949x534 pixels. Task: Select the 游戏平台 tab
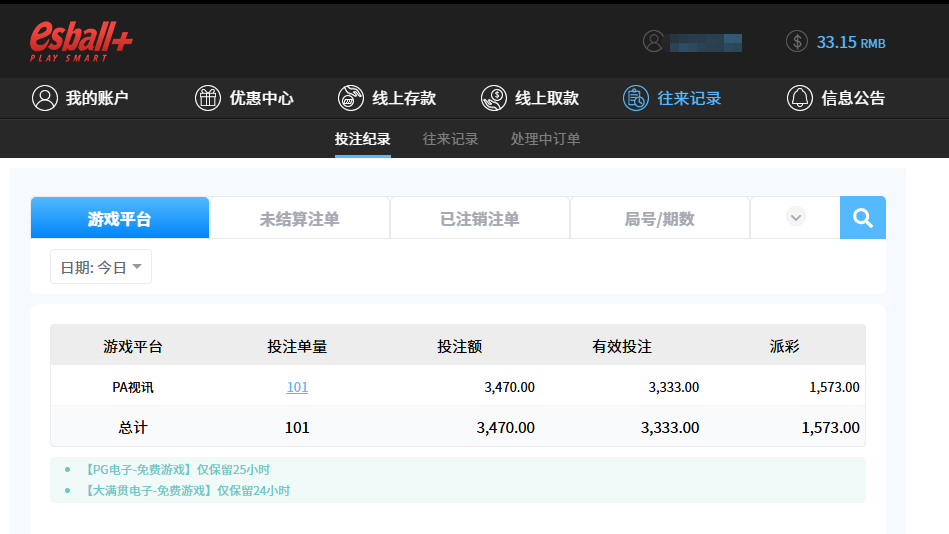[x=120, y=218]
